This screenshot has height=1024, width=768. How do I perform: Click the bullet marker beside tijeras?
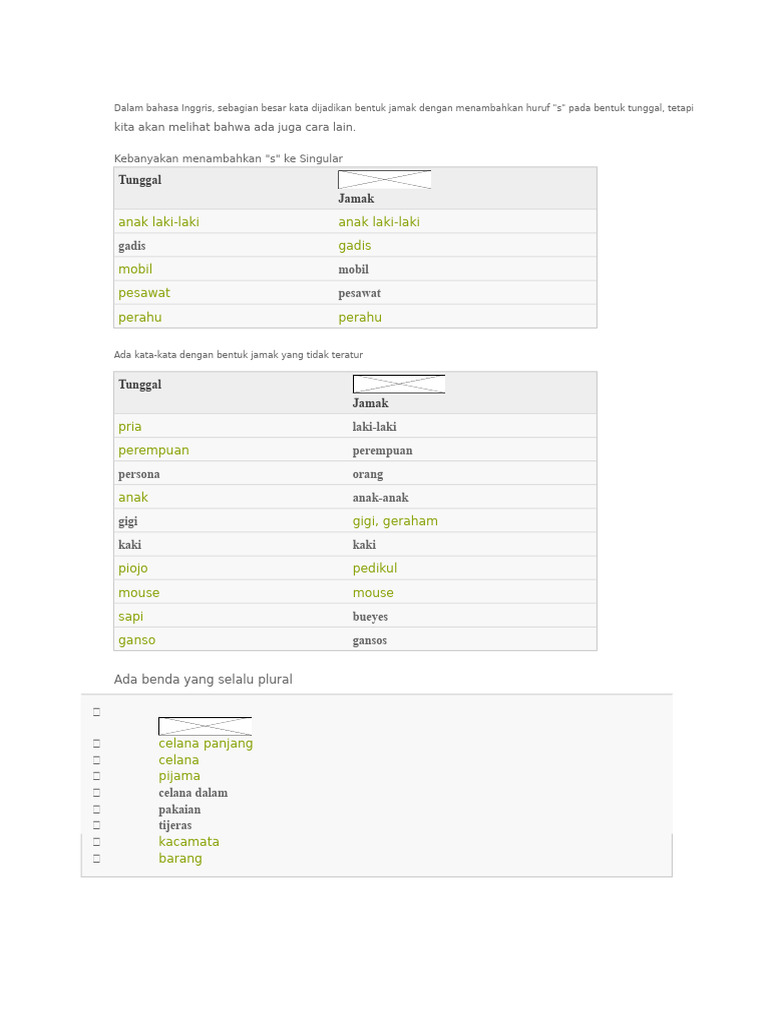[97, 825]
